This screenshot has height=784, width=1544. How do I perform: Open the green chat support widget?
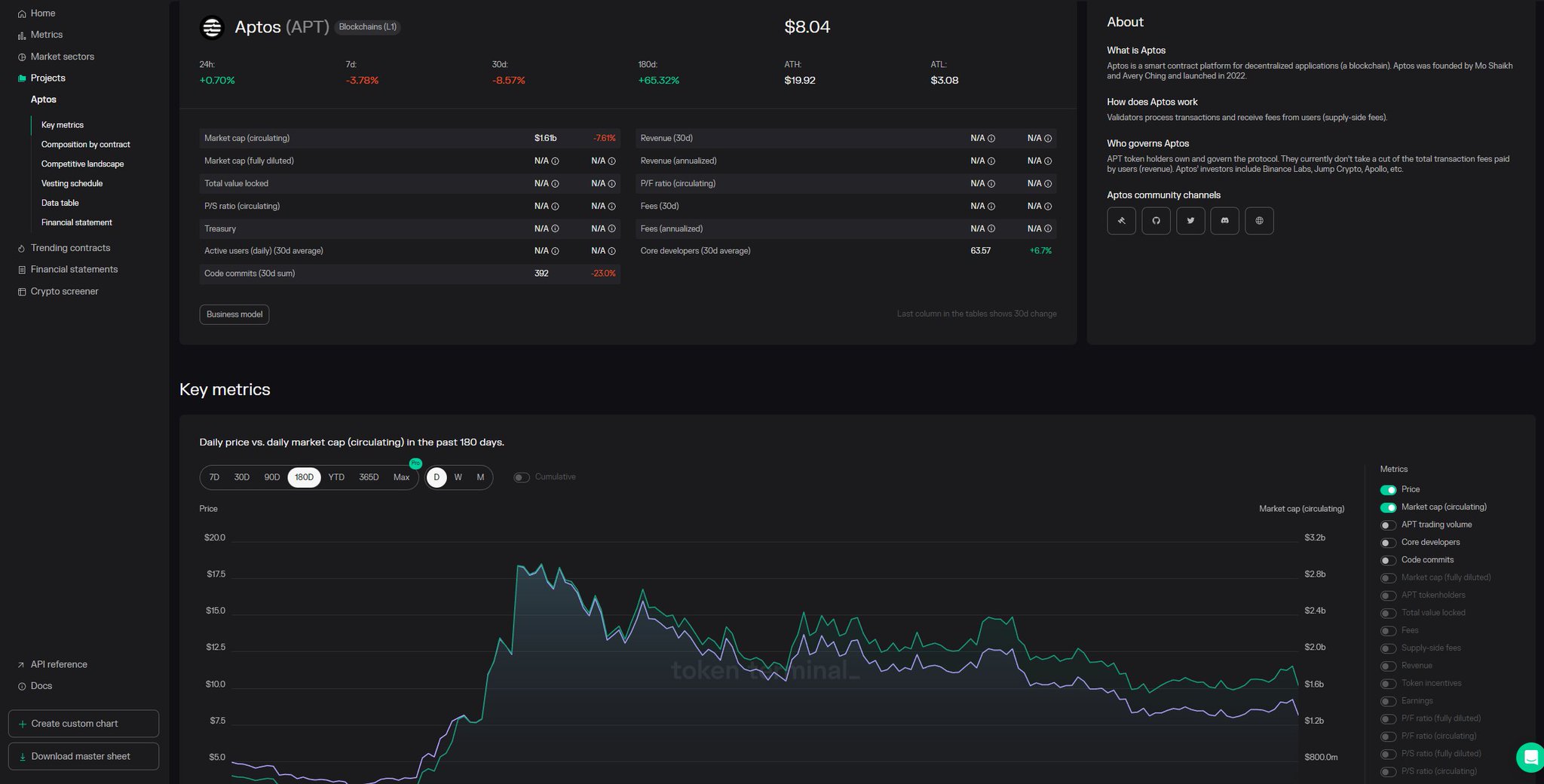[x=1530, y=758]
